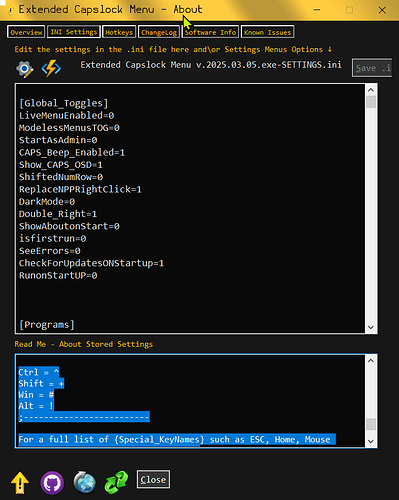
Task: Click the DarkMode=0 line
Action: tap(47, 202)
